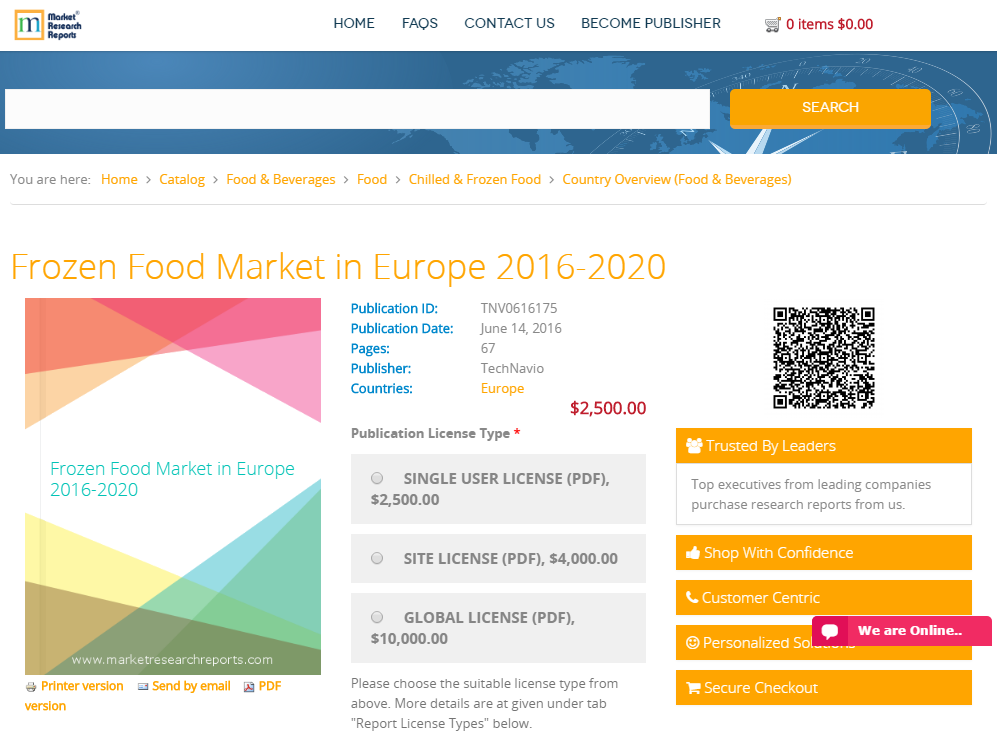
Task: Click the Market Research Reports logo
Action: tap(48, 25)
